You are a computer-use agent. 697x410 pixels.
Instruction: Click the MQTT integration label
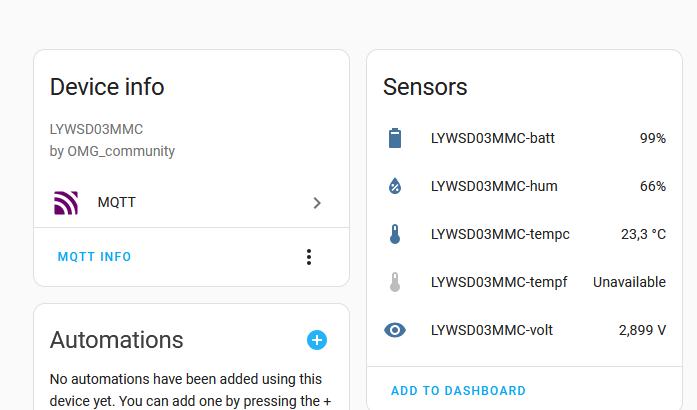pos(116,202)
